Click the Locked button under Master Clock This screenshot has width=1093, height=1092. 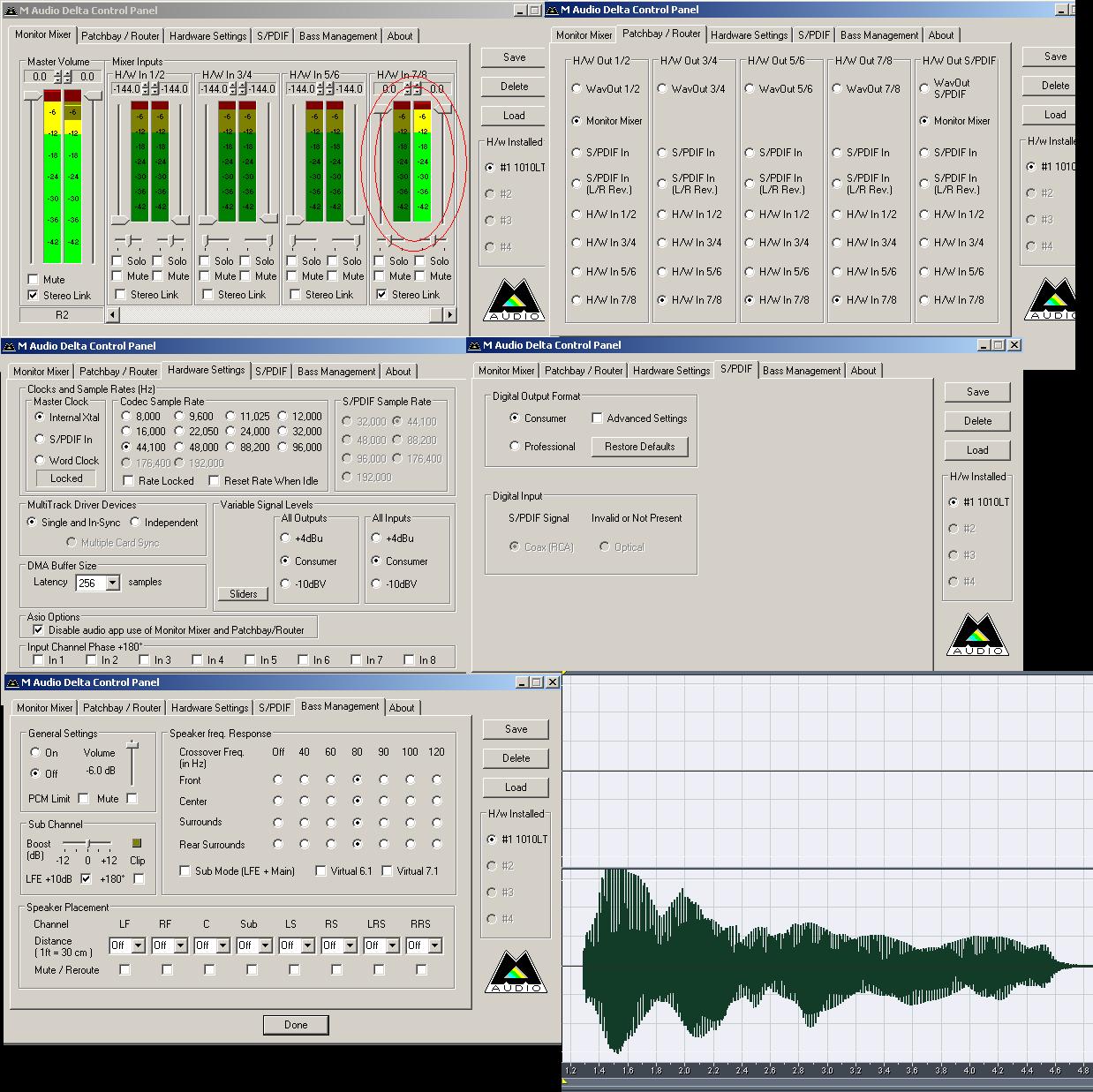[66, 478]
